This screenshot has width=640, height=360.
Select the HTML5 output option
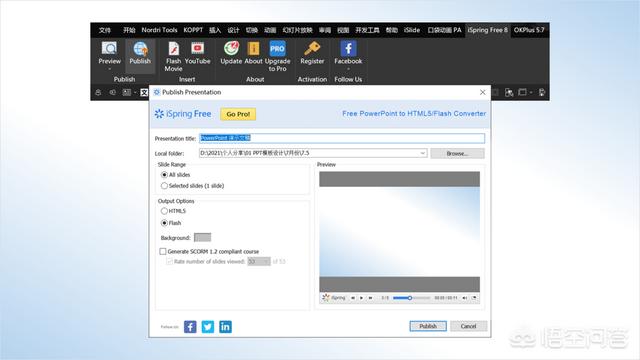(x=164, y=211)
